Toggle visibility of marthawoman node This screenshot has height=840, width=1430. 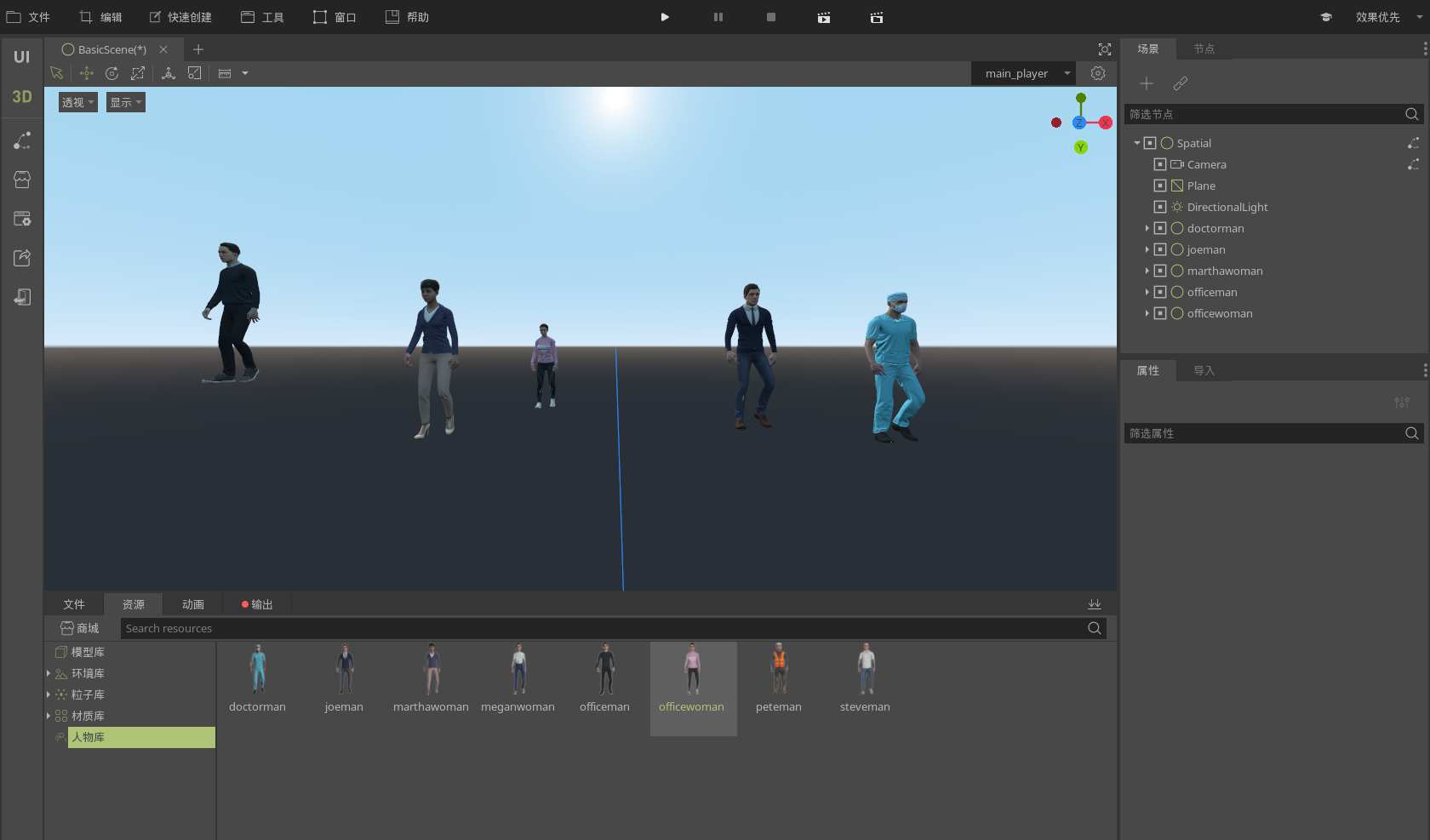(1160, 271)
